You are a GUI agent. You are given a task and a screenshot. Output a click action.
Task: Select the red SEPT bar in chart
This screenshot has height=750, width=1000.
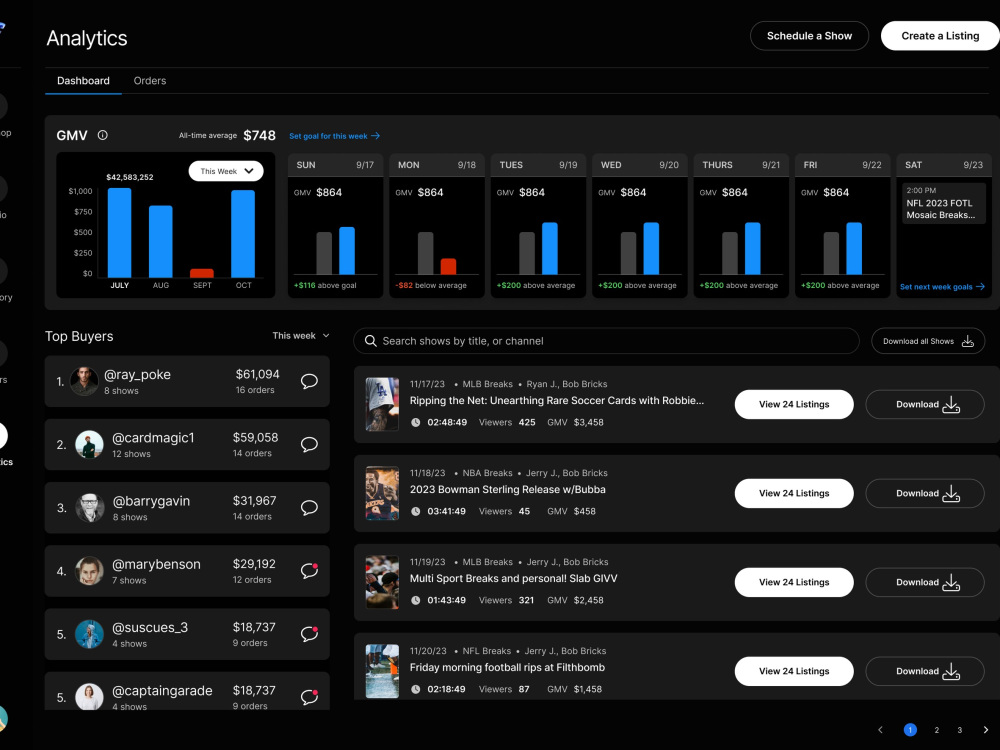coord(202,273)
